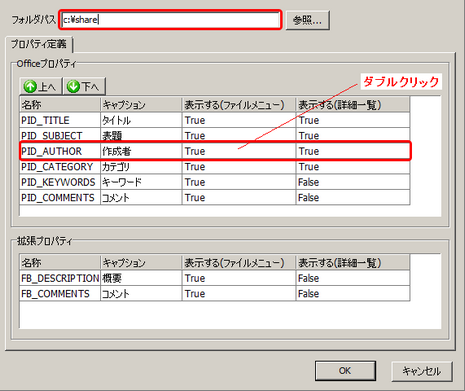Select the PID_COMMENTS row name
465x391 pixels.
pos(60,197)
